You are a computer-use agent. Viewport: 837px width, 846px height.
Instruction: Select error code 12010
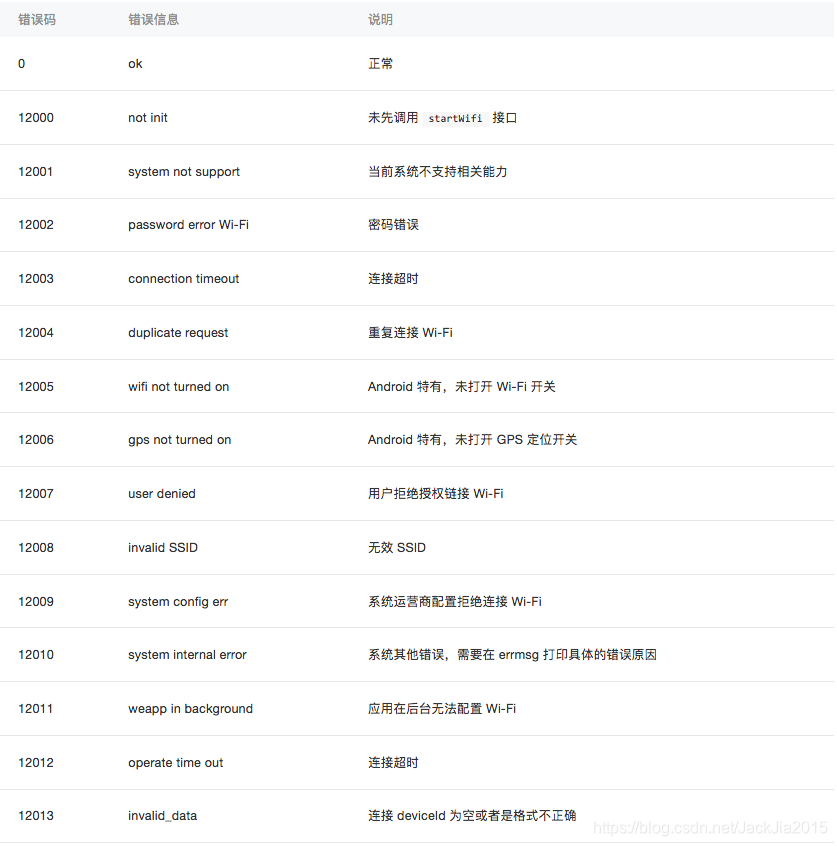[36, 654]
